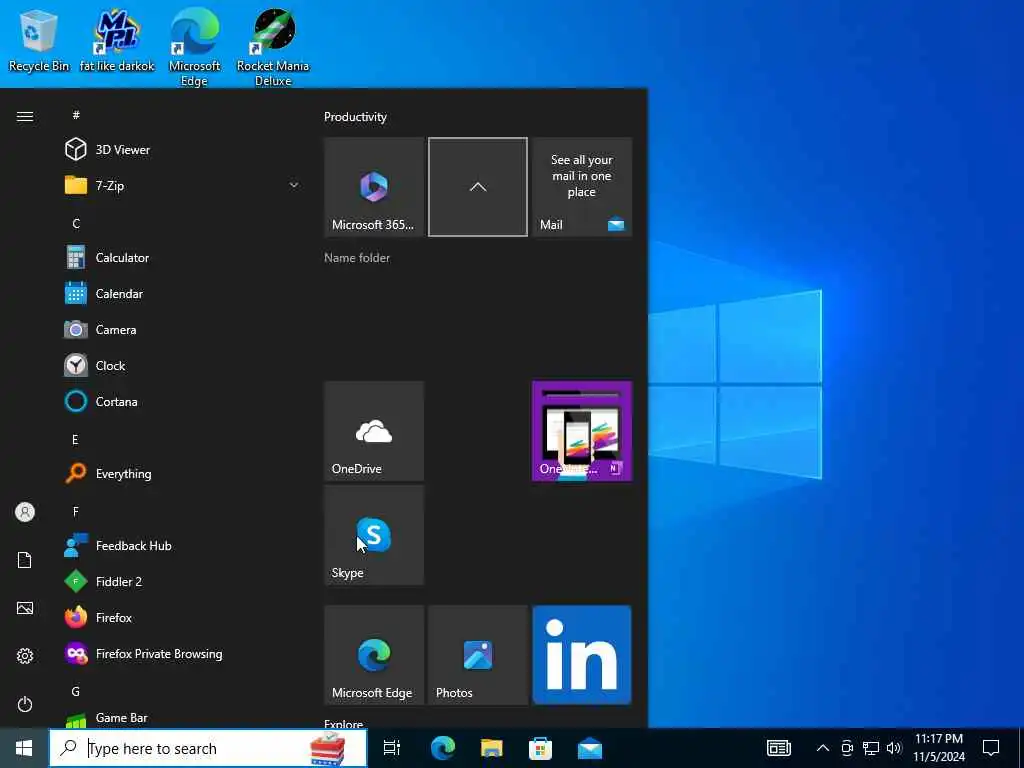The image size is (1024, 768).
Task: Launch the Skype tile
Action: click(374, 535)
